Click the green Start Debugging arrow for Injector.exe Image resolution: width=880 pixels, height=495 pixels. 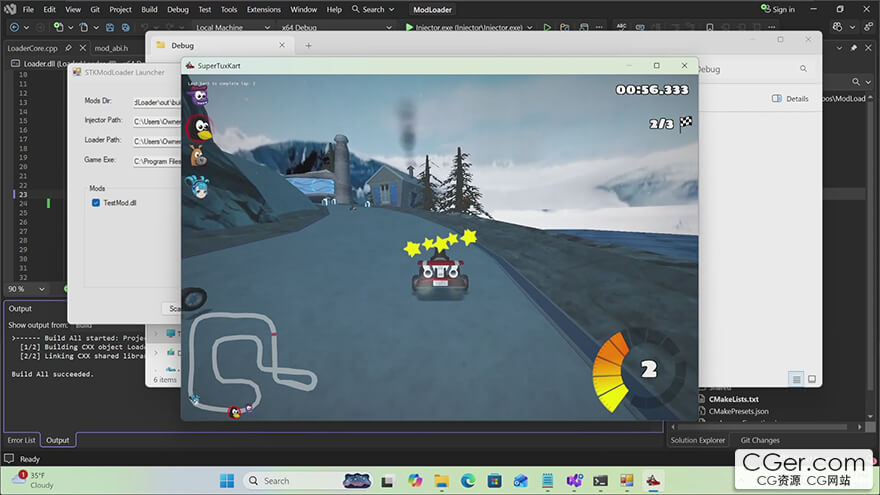[410, 27]
